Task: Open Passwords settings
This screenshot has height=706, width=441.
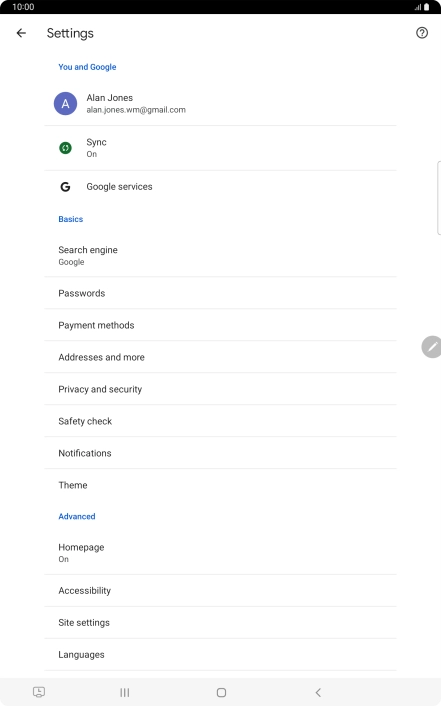Action: point(221,293)
